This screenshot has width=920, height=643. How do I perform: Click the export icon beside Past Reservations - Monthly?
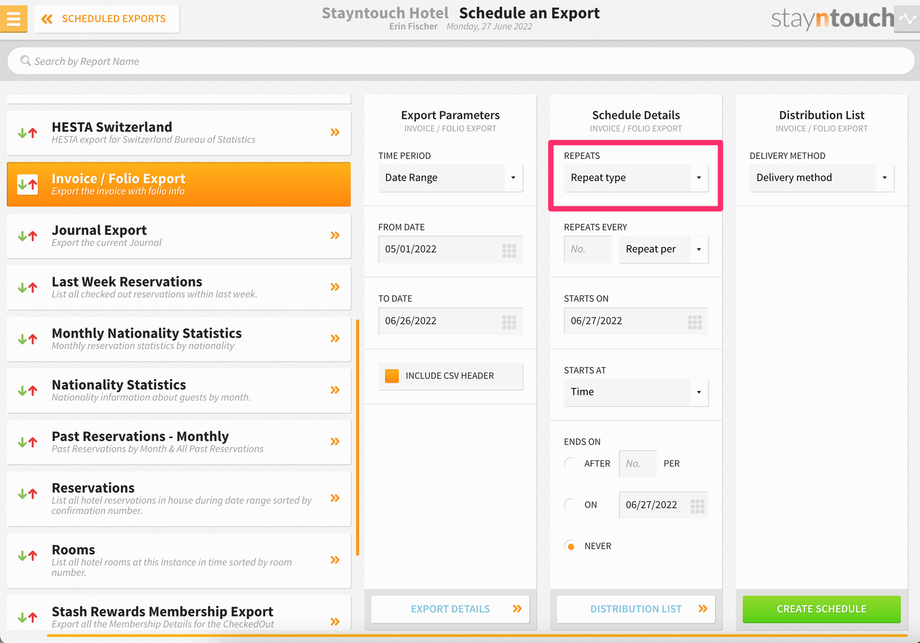(28, 442)
